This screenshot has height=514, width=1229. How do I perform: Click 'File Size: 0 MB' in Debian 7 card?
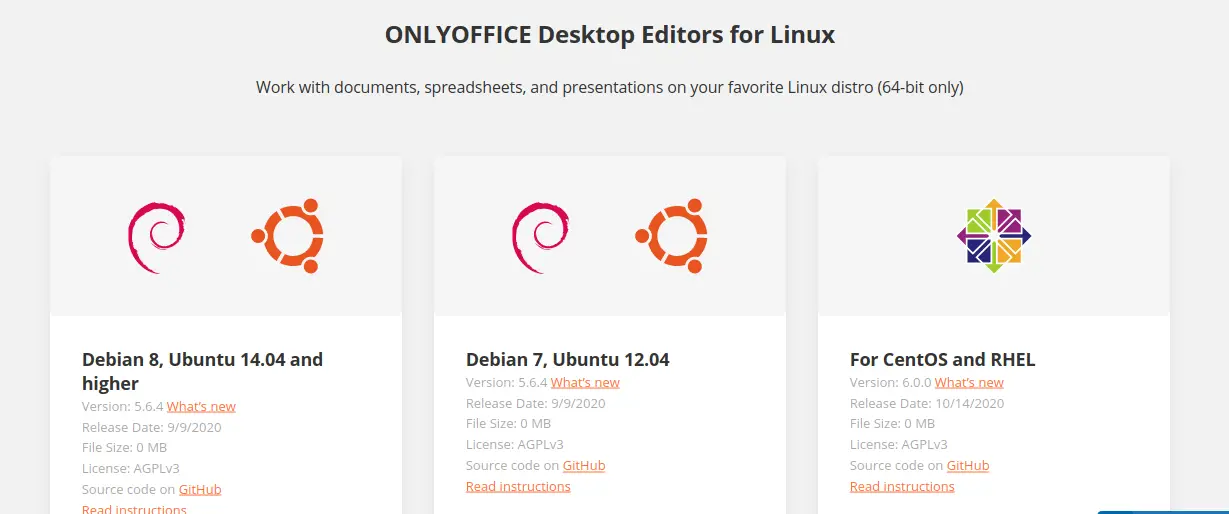pyautogui.click(x=509, y=424)
